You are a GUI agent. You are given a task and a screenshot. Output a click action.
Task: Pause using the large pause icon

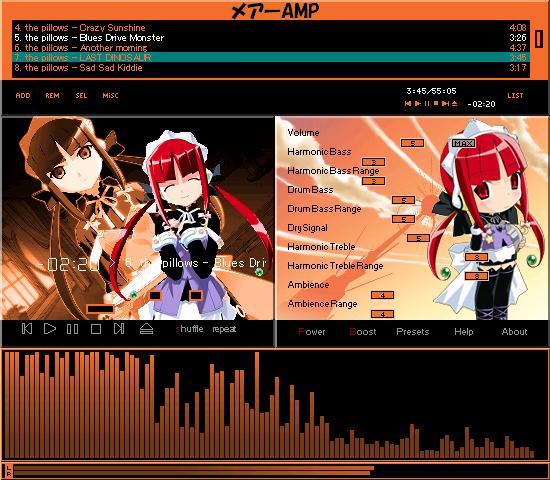(x=73, y=329)
